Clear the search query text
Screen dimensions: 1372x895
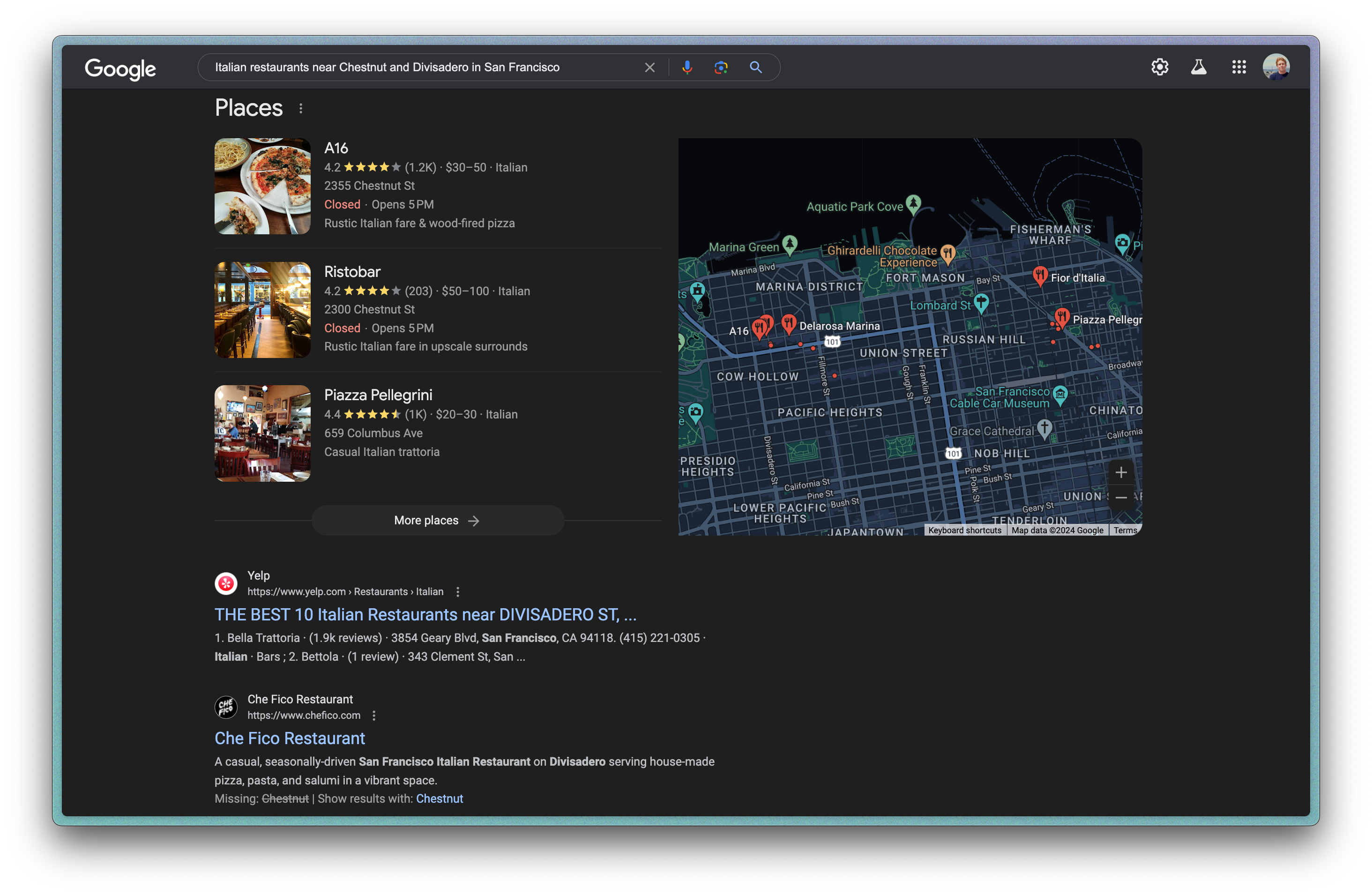649,67
